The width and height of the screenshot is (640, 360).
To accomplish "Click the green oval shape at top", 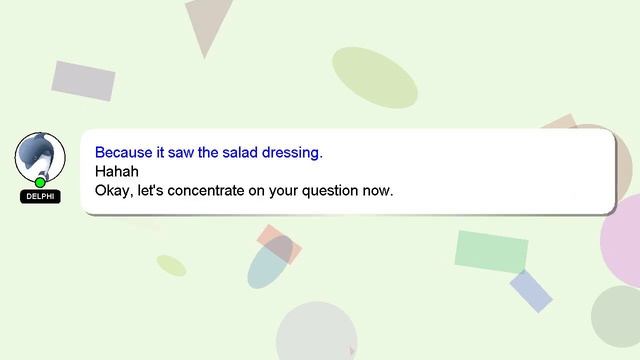I will pos(375,78).
